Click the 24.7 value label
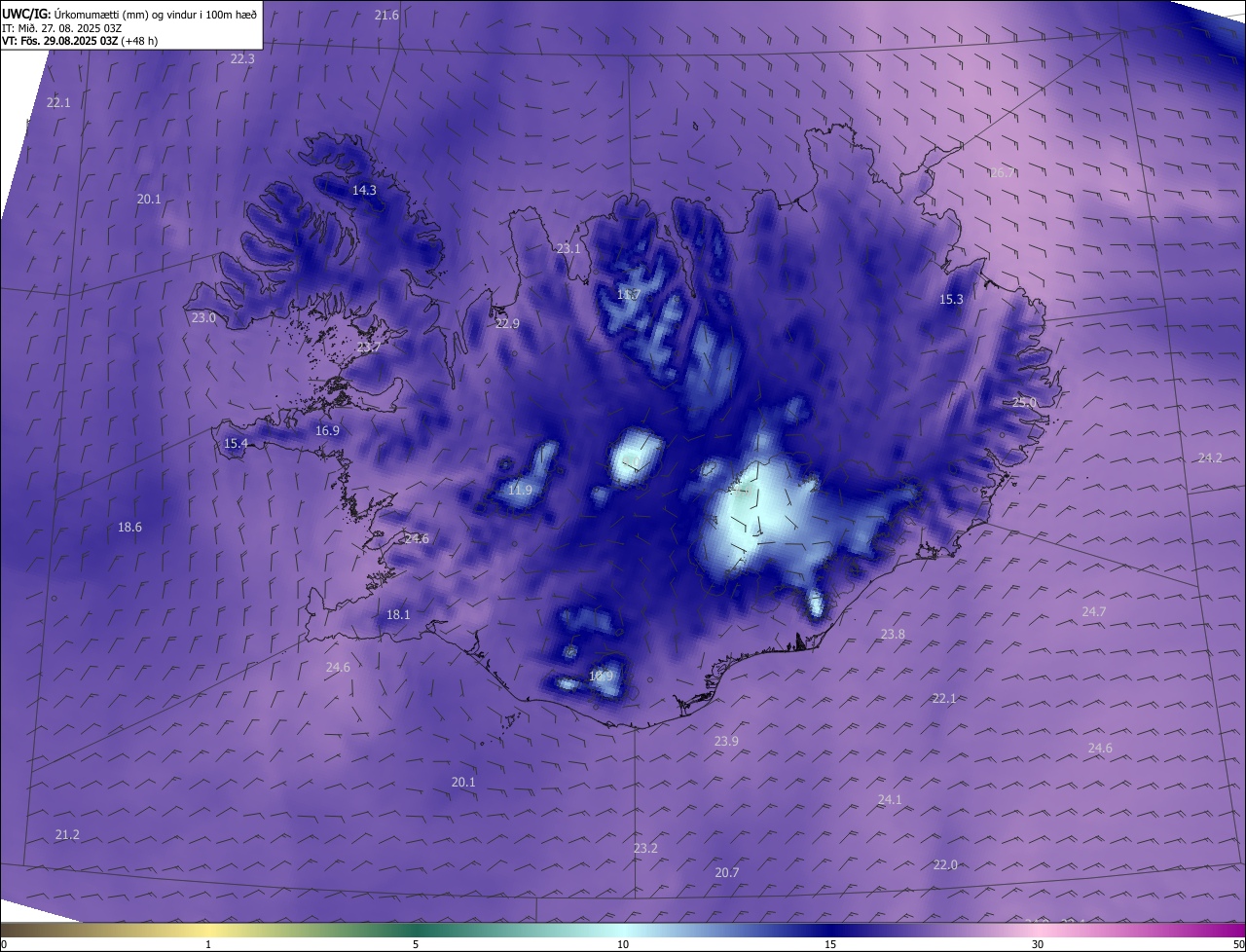Image resolution: width=1246 pixels, height=952 pixels. pos(1094,611)
